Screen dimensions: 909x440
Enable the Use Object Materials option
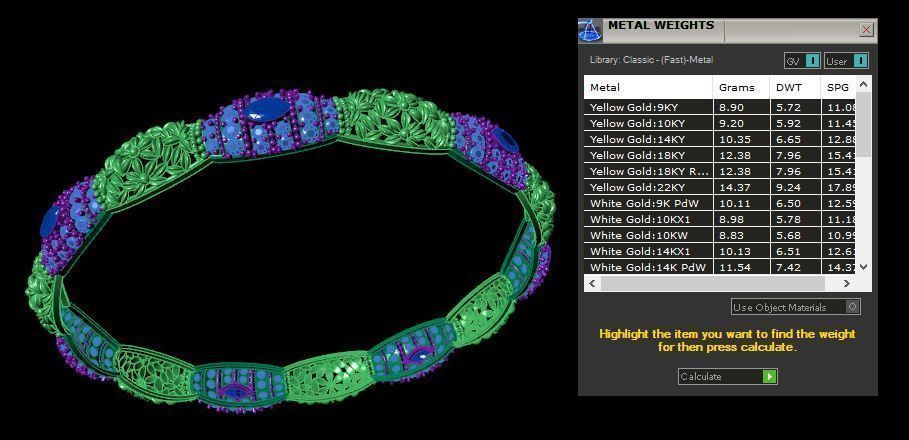pyautogui.click(x=795, y=307)
